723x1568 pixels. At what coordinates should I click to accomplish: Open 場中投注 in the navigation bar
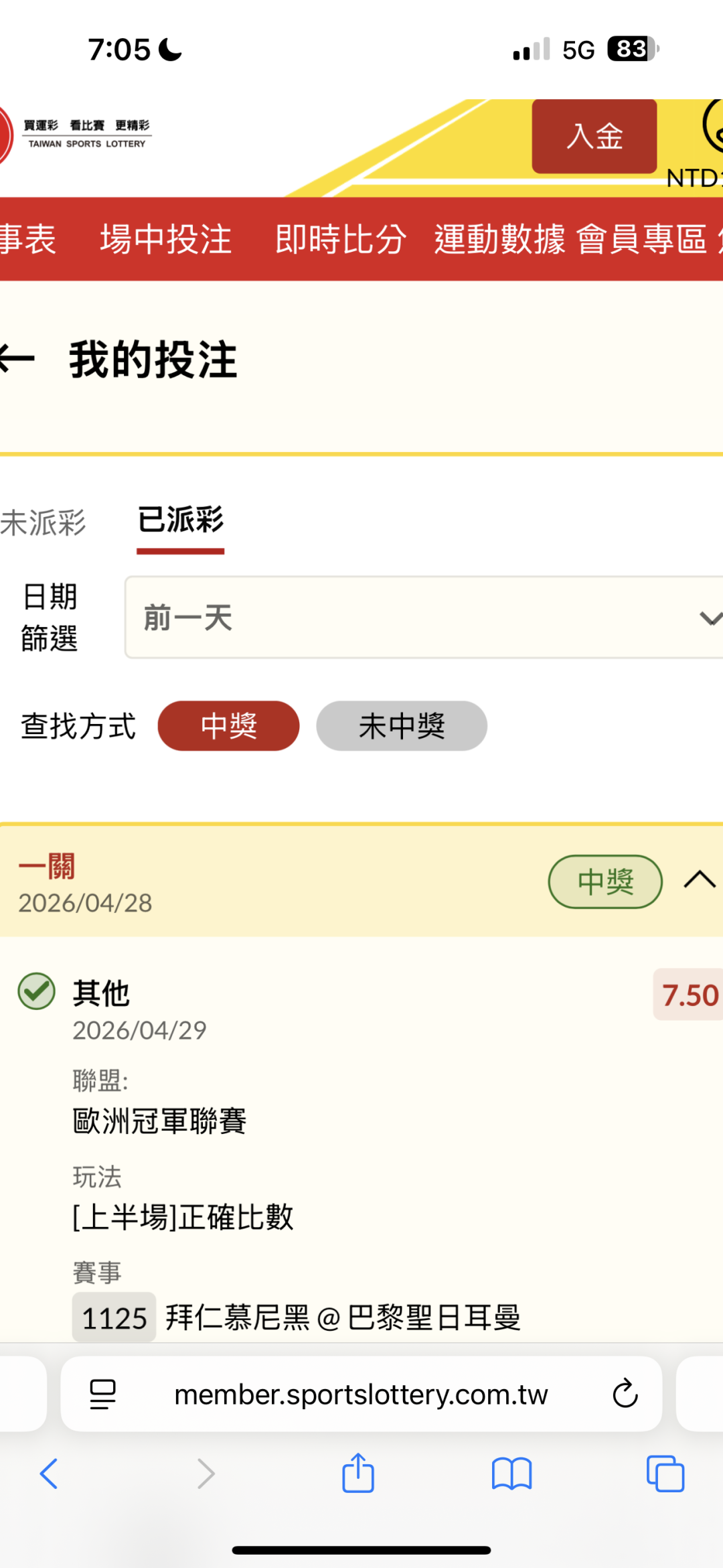[165, 239]
